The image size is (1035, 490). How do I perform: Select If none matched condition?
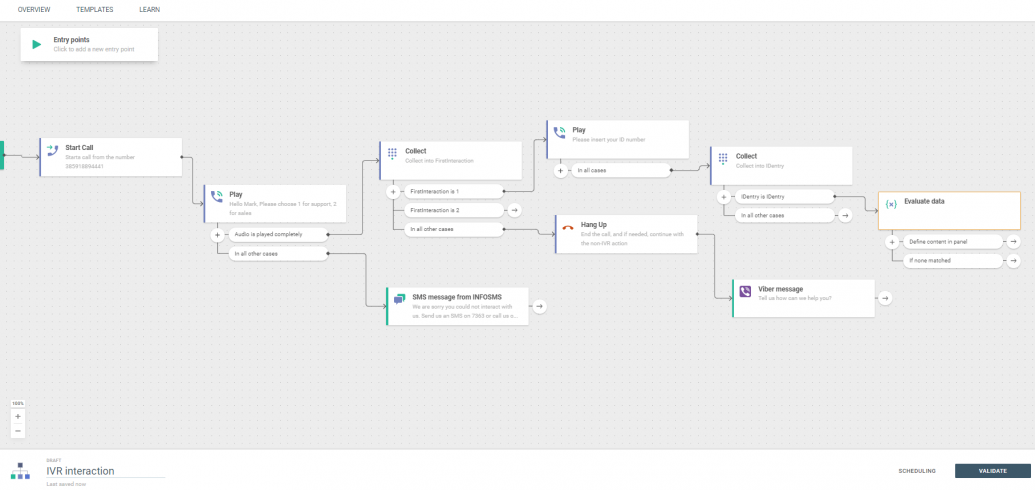click(x=952, y=261)
